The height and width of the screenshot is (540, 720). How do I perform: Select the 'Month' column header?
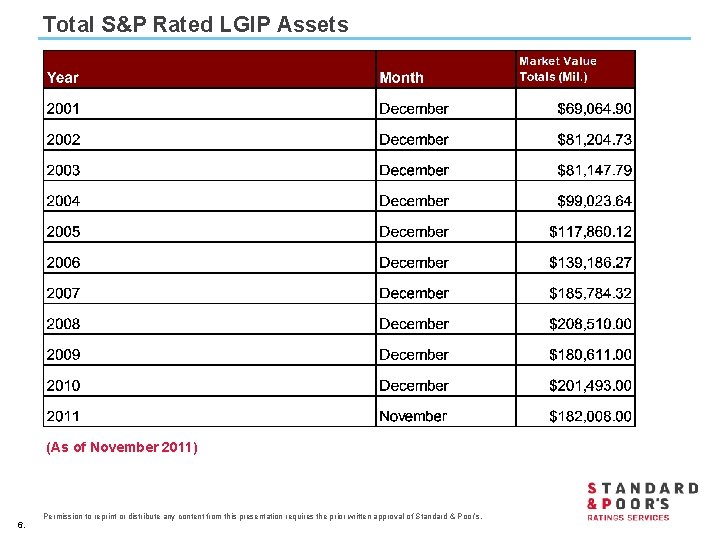pyautogui.click(x=401, y=77)
